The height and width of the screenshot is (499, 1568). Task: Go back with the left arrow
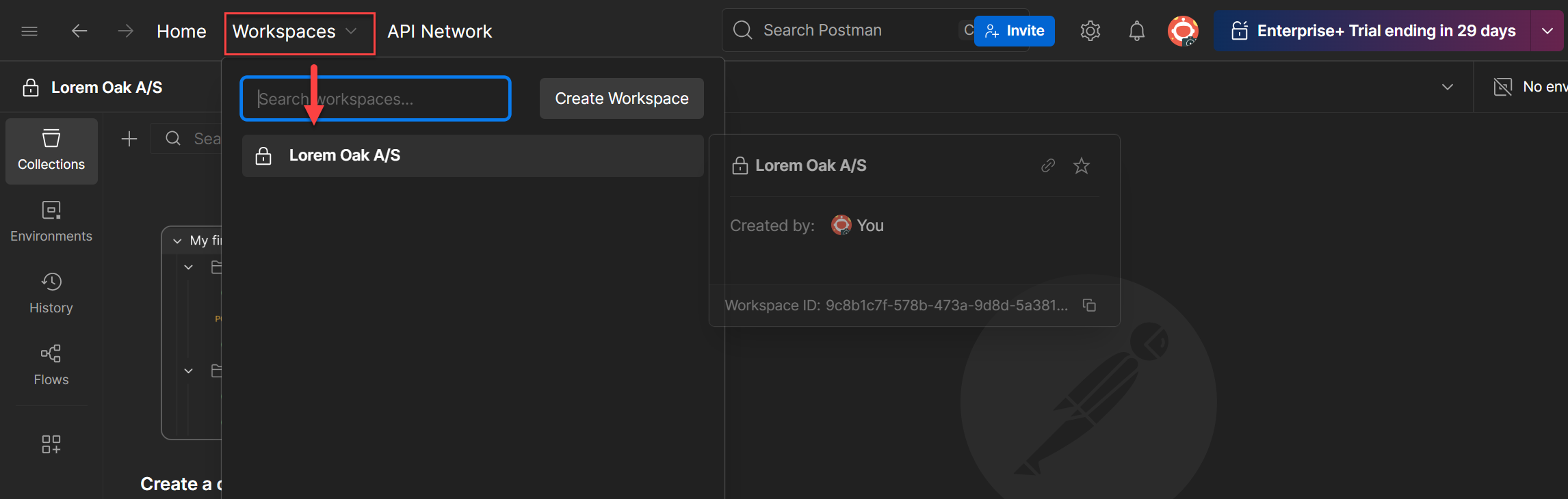[79, 31]
